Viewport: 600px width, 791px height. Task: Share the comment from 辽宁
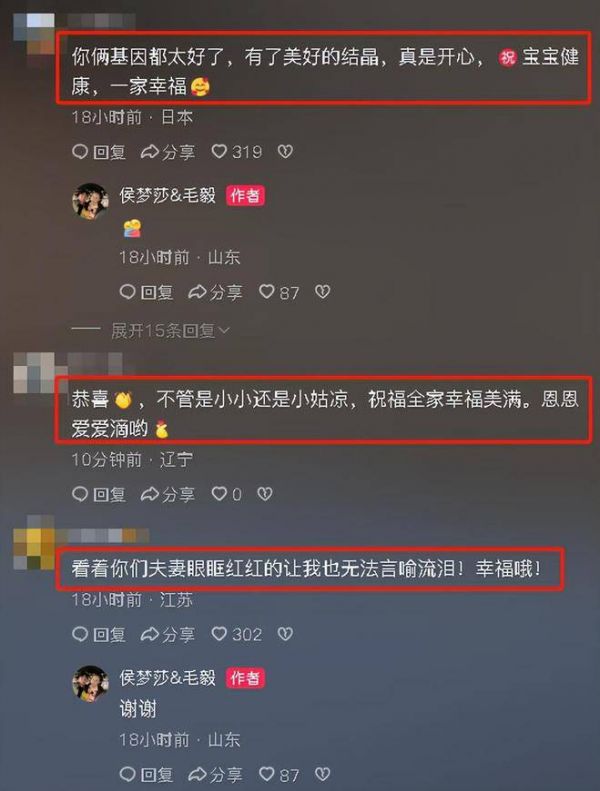pyautogui.click(x=168, y=493)
